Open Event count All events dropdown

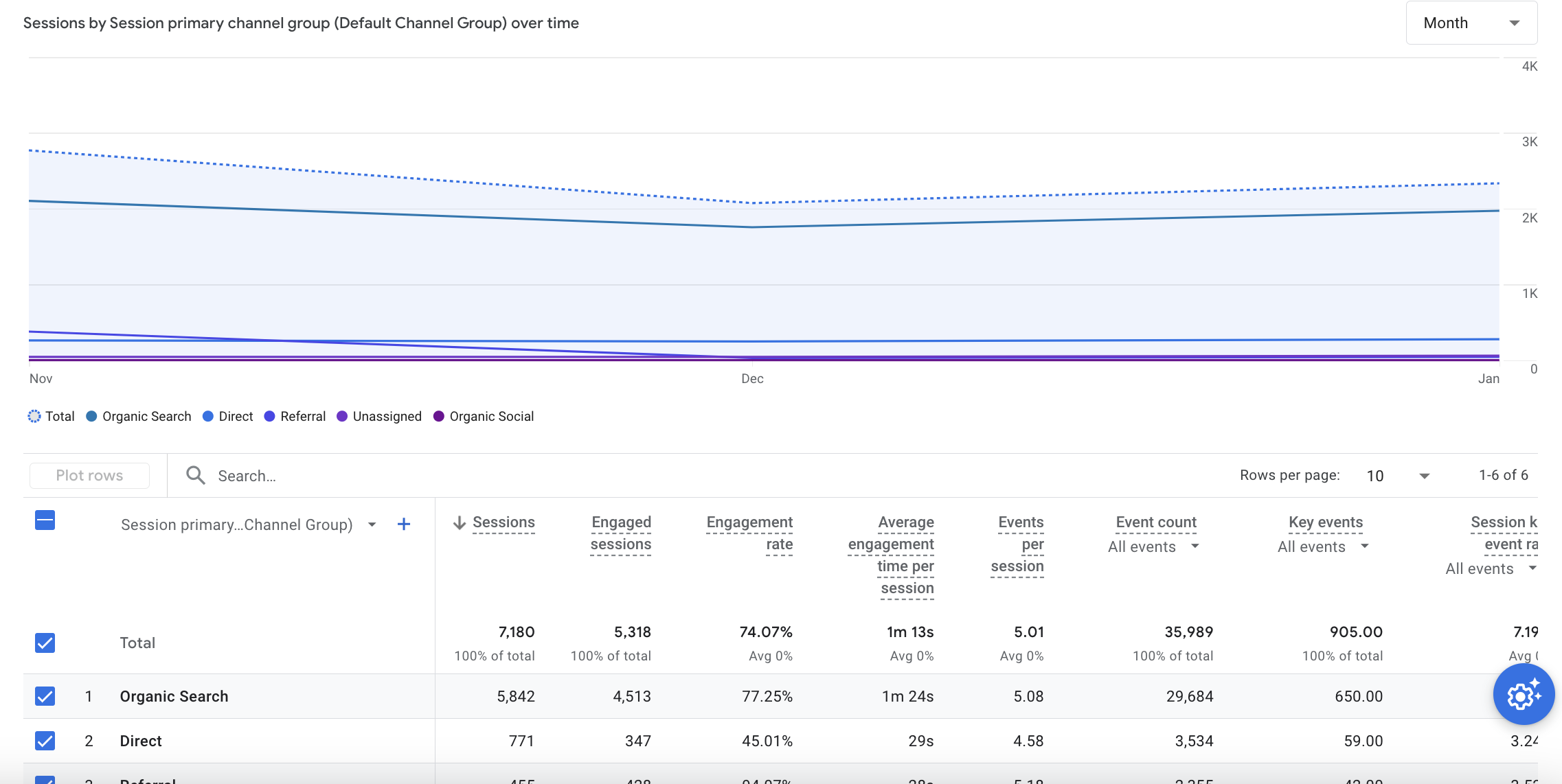1154,547
